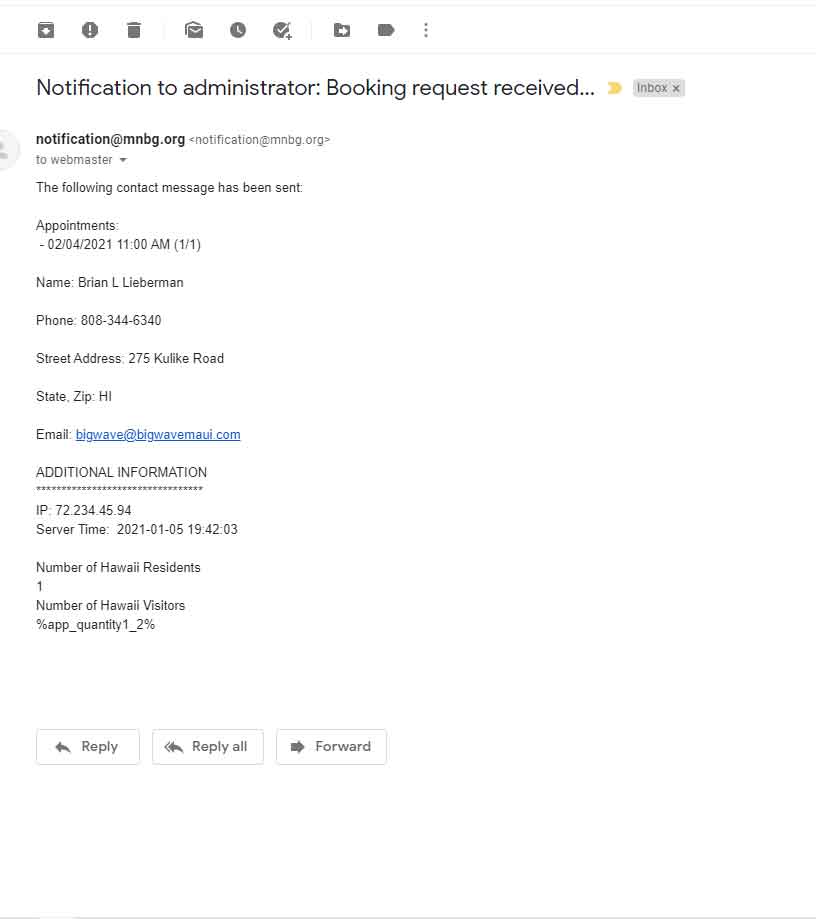Image resolution: width=816 pixels, height=919 pixels.
Task: Expand recipient details arrow beside webmaster
Action: coord(123,160)
